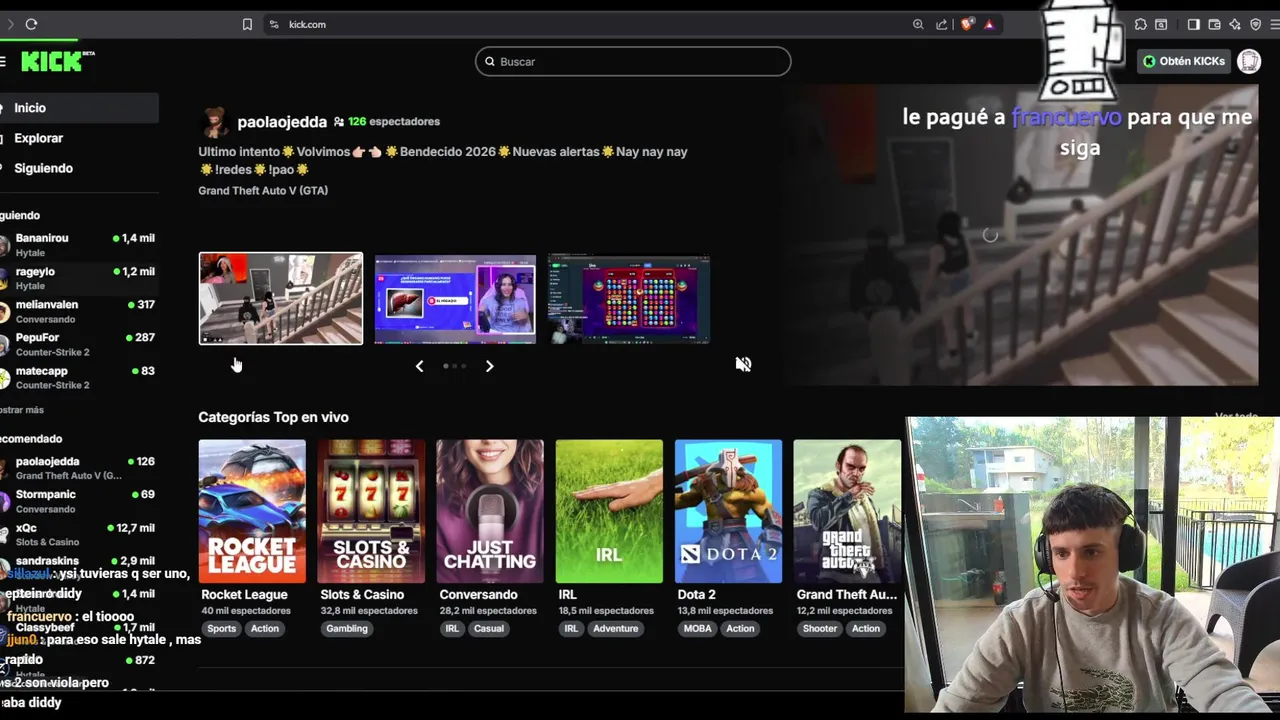This screenshot has width=1280, height=720.
Task: Open the Grand Theft Auto category card
Action: click(847, 511)
